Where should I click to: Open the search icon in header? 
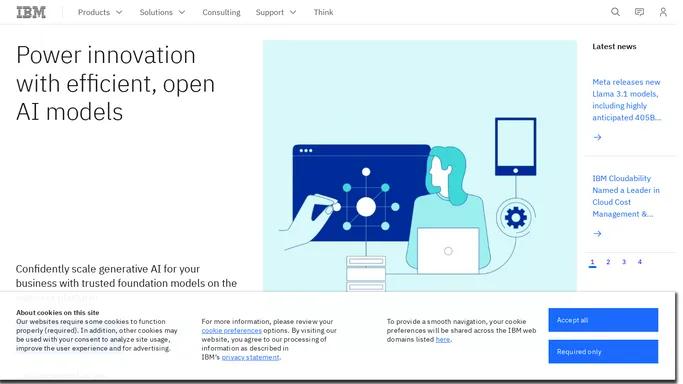click(x=615, y=12)
